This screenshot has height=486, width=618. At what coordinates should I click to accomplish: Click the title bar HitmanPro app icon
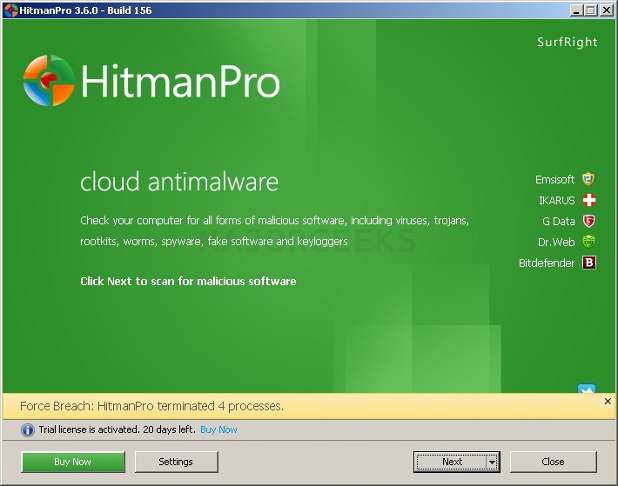point(11,10)
